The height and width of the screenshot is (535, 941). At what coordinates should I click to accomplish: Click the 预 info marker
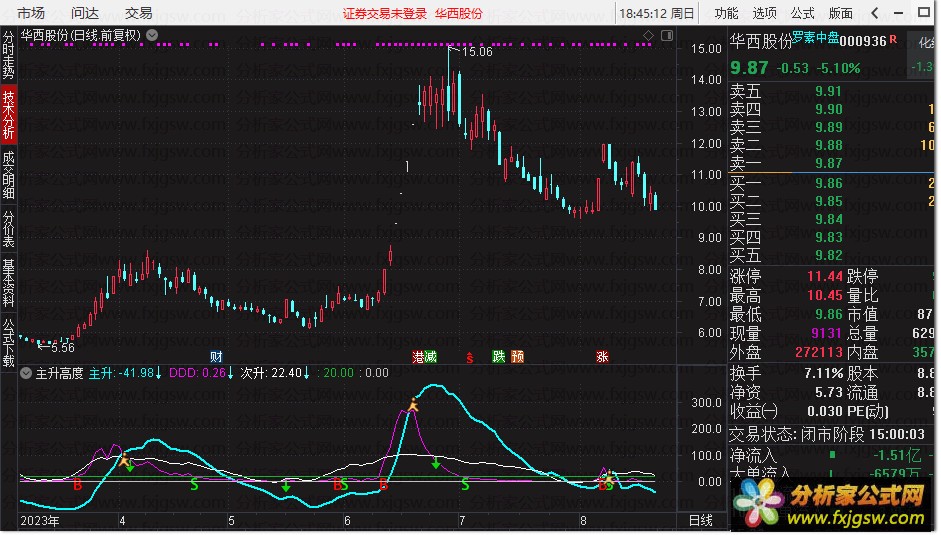pyautogui.click(x=517, y=357)
